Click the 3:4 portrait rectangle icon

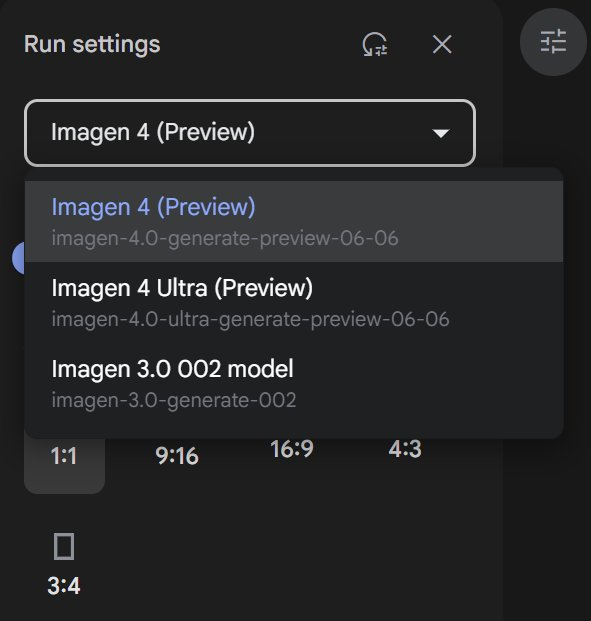click(64, 546)
